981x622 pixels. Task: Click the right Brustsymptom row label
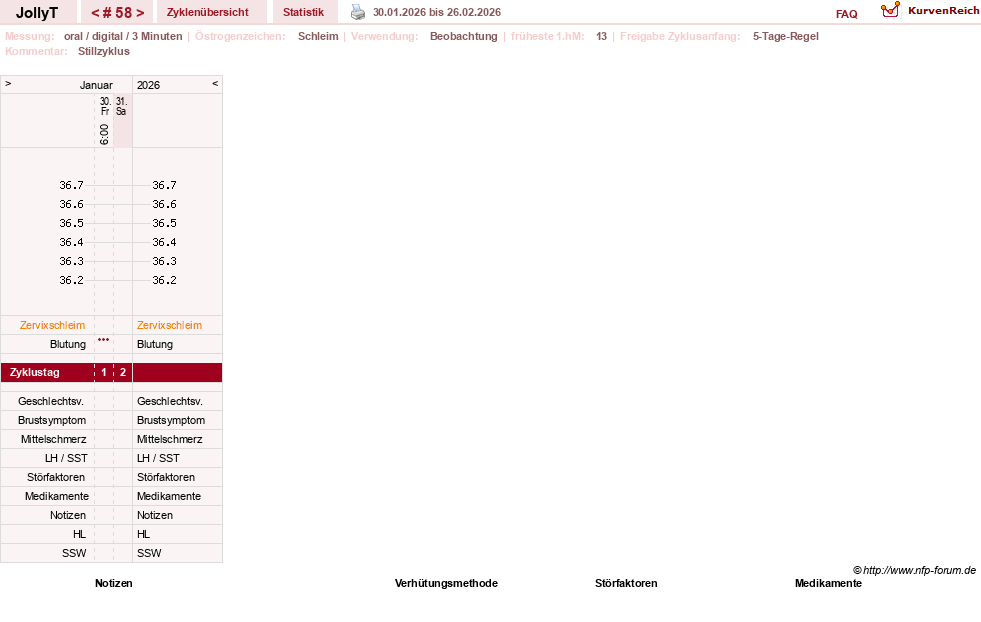(171, 421)
